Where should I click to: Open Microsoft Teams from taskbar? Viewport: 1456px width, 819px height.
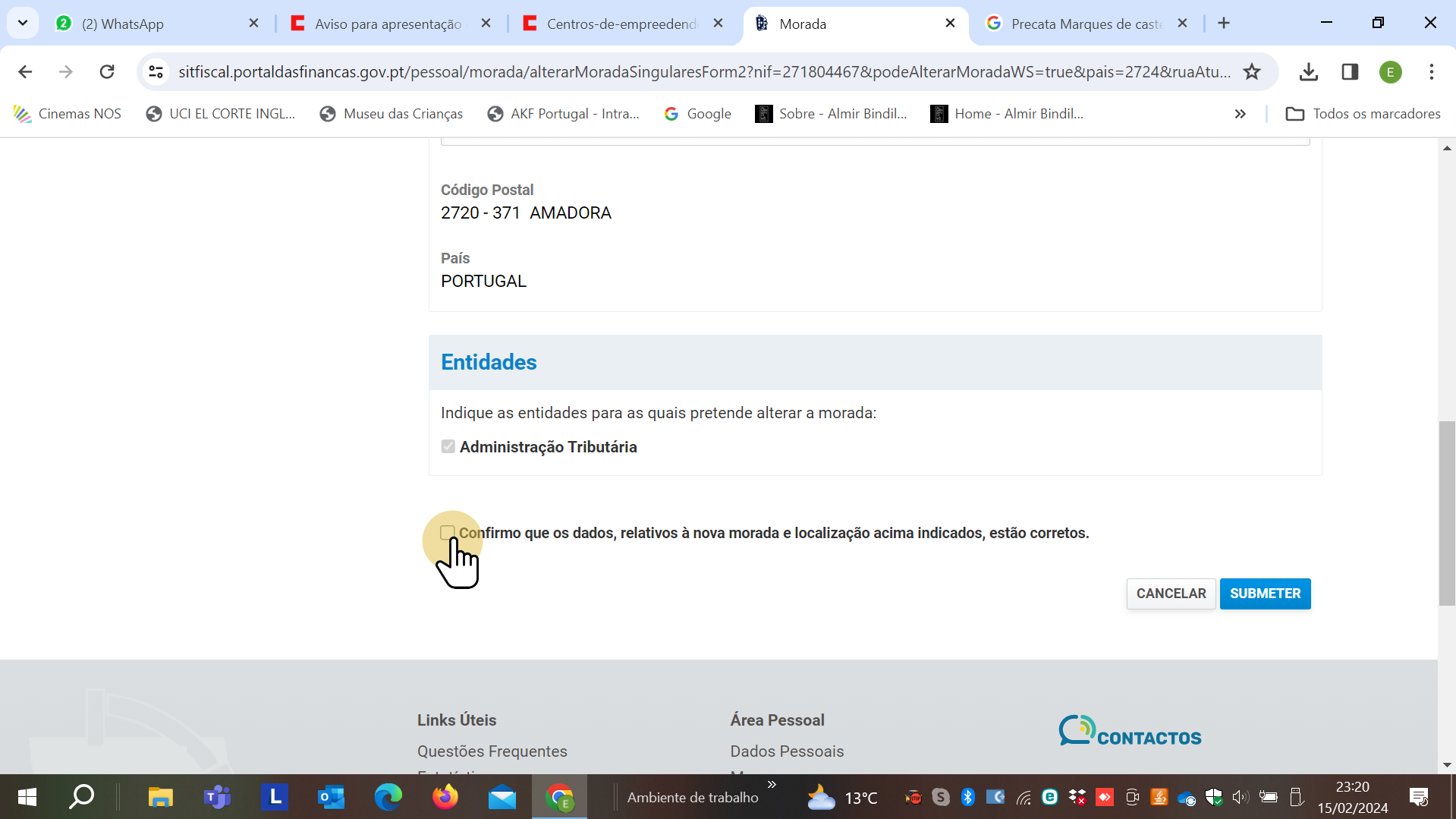click(x=217, y=797)
